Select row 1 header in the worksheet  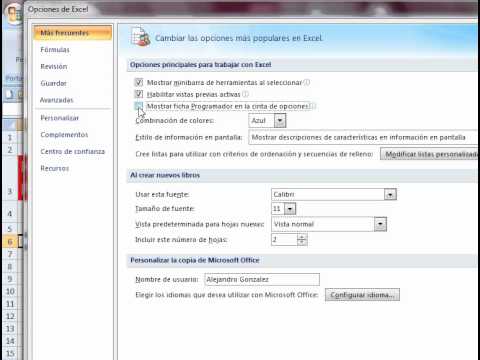pos(10,137)
